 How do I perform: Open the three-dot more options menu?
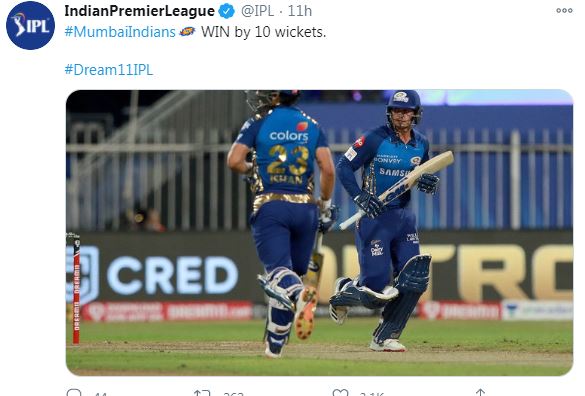(564, 11)
